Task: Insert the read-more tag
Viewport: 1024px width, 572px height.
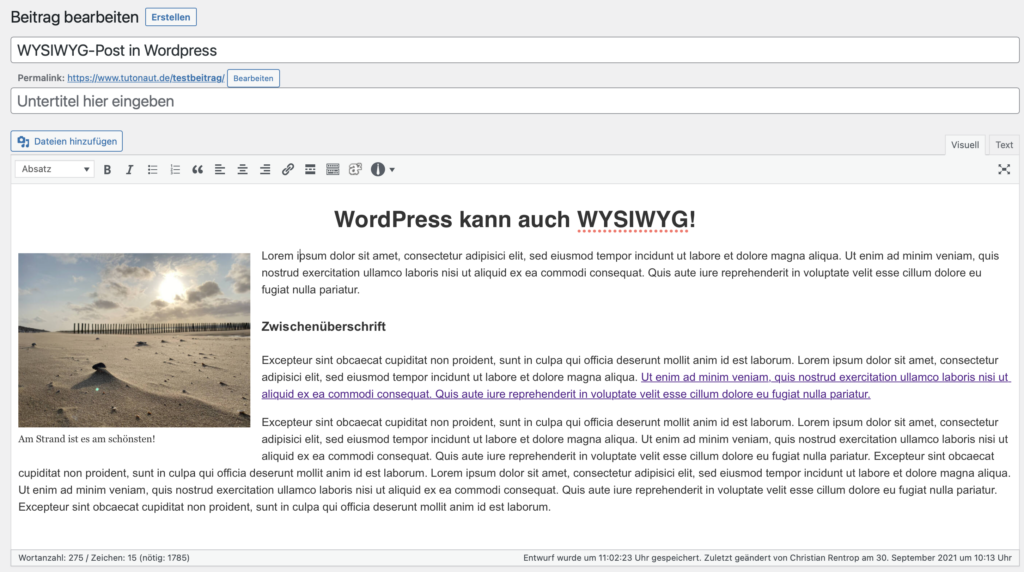Action: 310,170
